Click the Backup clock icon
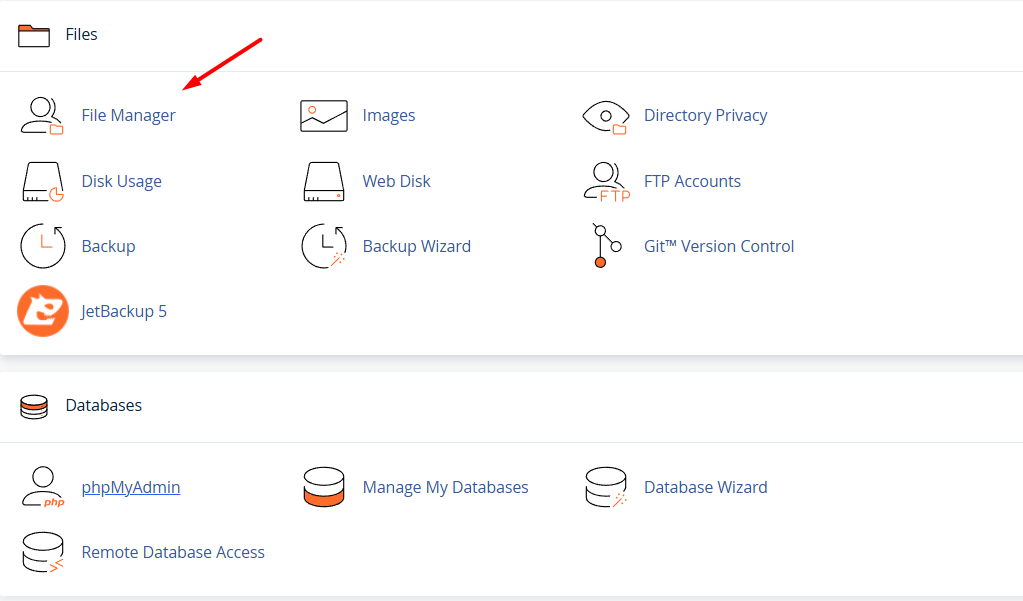Image resolution: width=1023 pixels, height=601 pixels. [x=43, y=247]
